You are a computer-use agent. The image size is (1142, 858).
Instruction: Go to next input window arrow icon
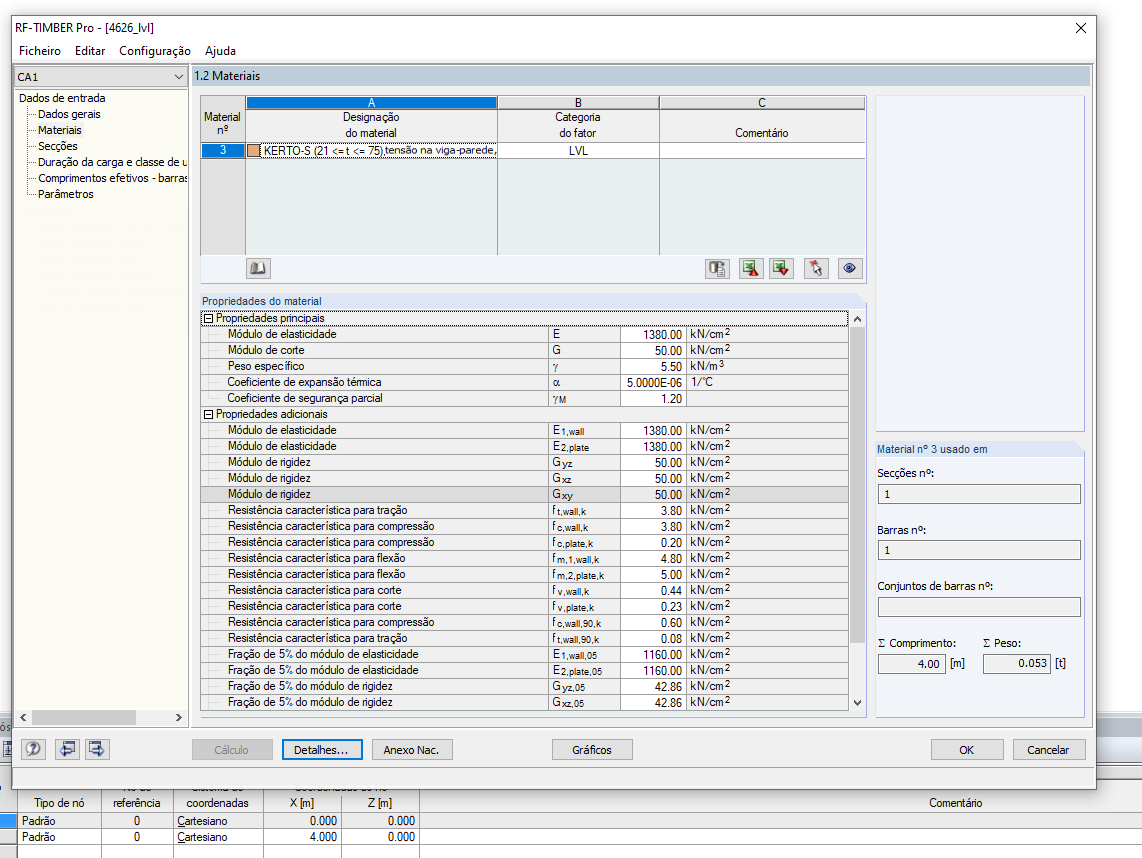[x=97, y=749]
